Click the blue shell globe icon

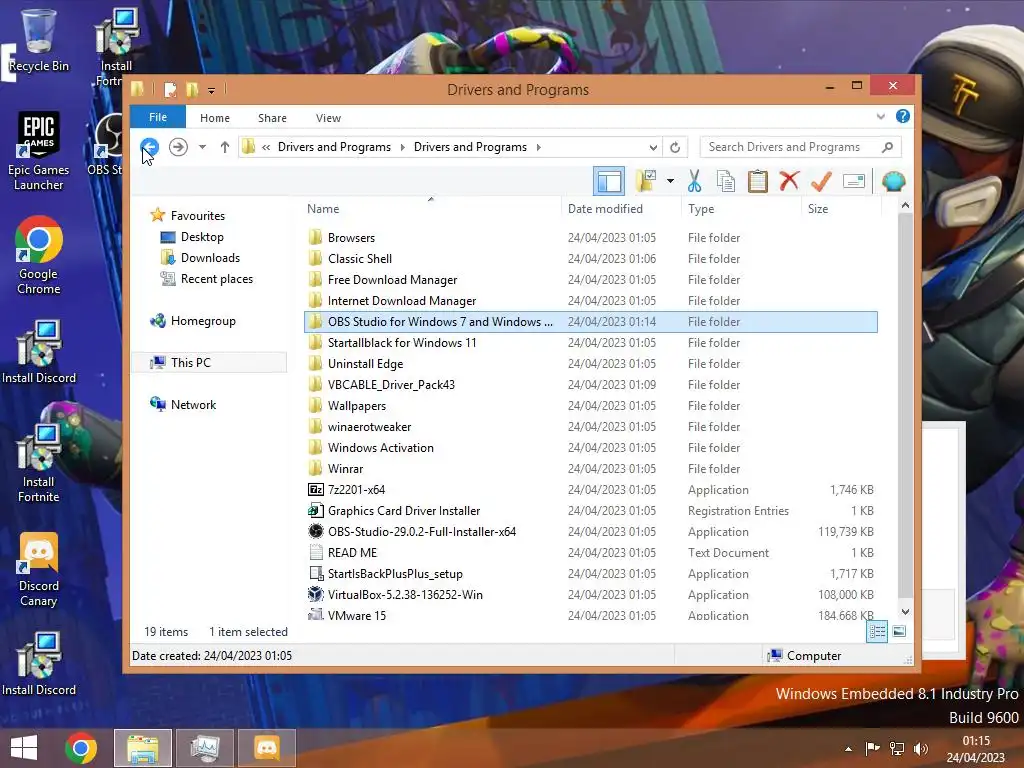tap(893, 181)
